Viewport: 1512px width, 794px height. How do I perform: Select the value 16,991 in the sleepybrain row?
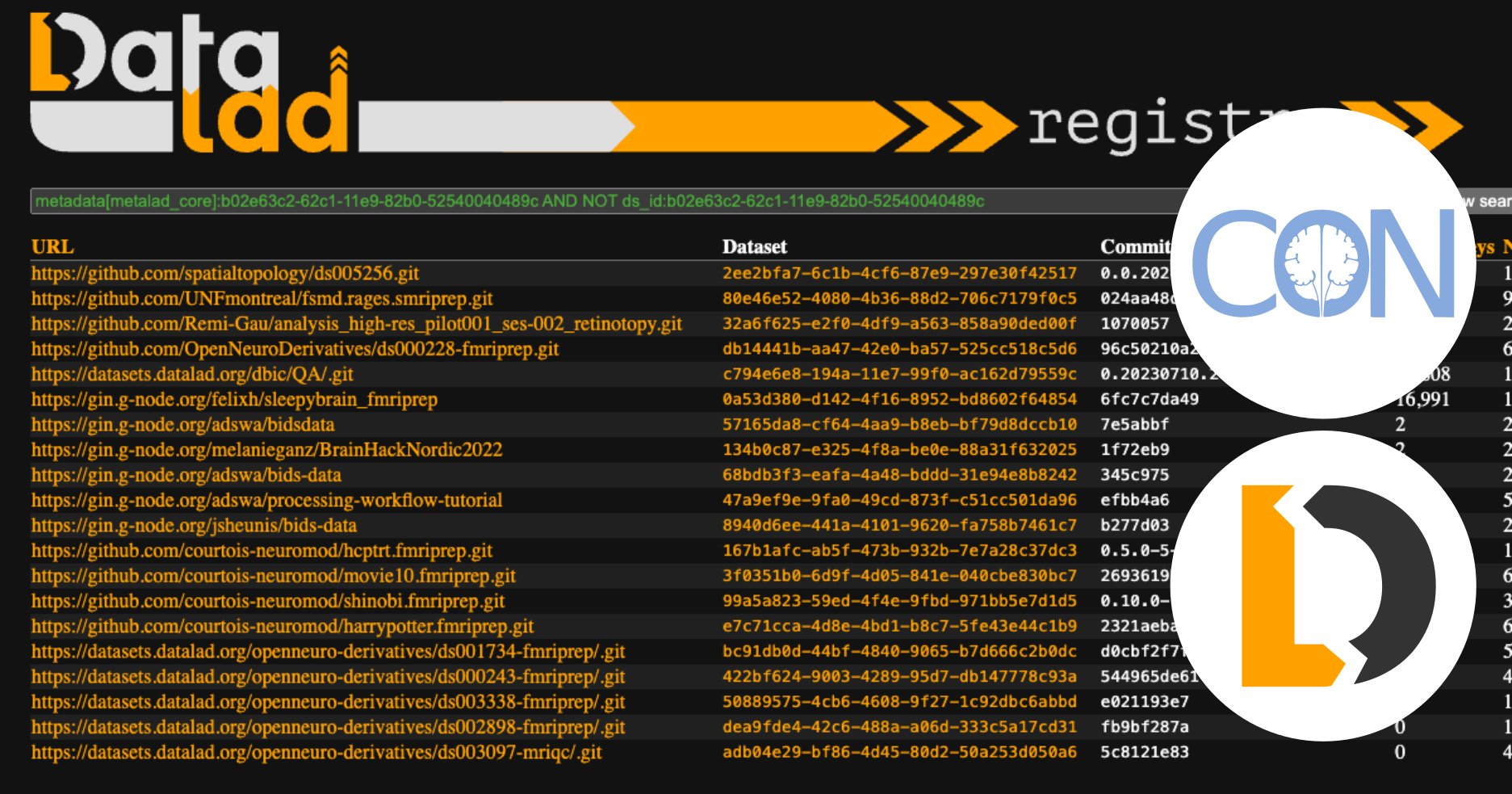[1422, 399]
